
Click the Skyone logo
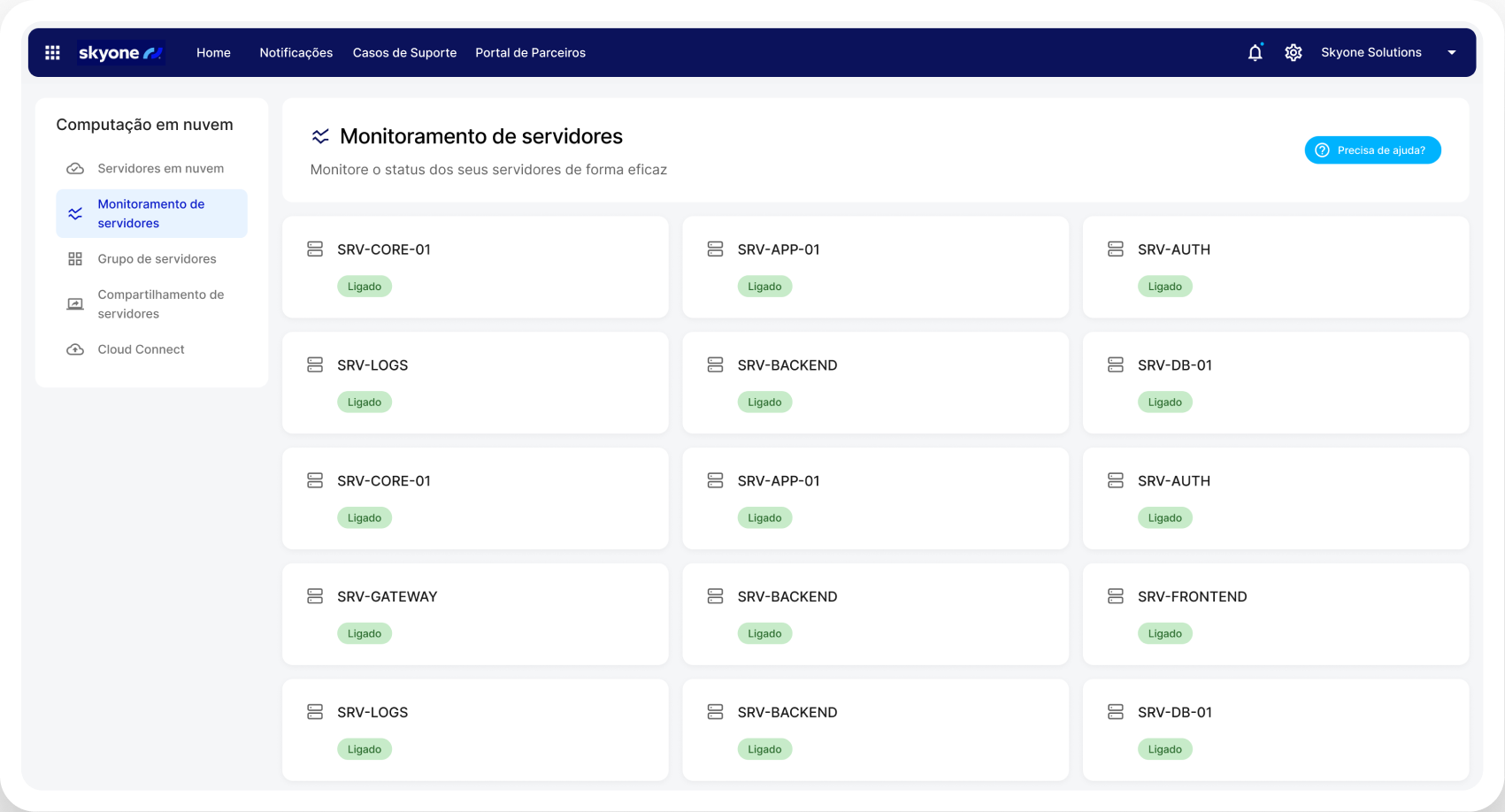tap(119, 52)
